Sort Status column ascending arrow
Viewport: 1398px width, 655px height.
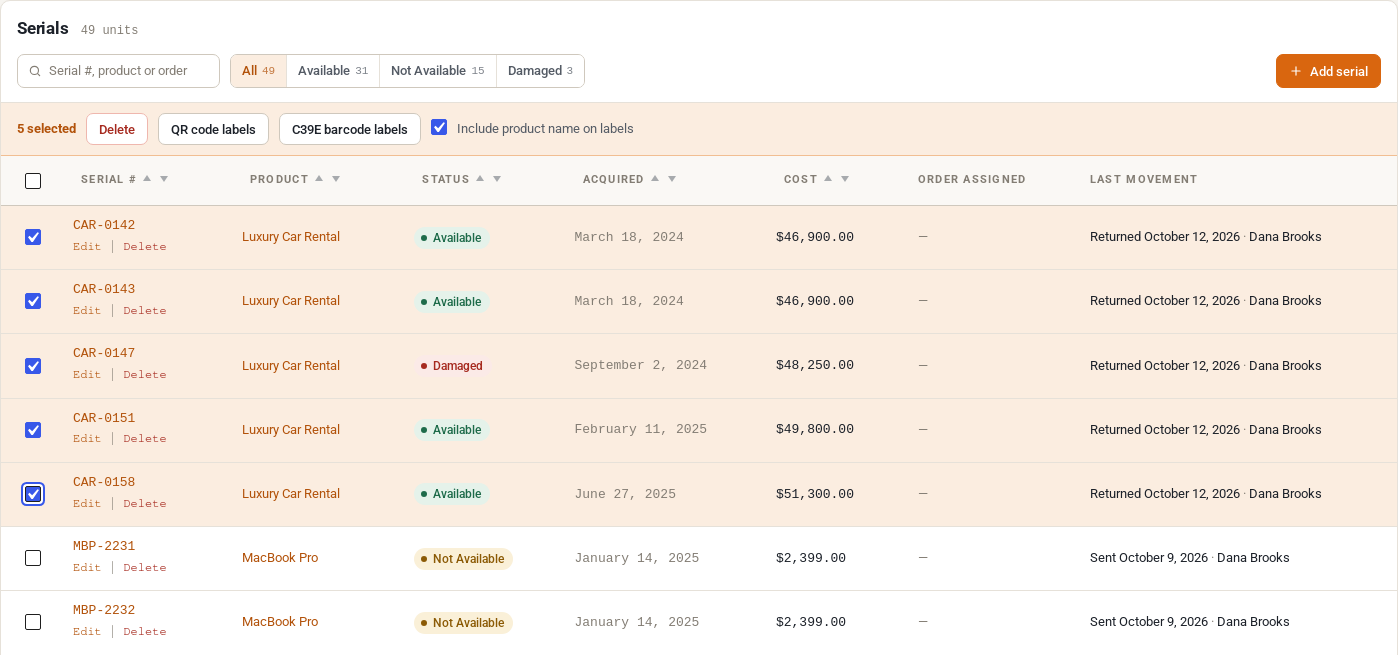(x=480, y=178)
